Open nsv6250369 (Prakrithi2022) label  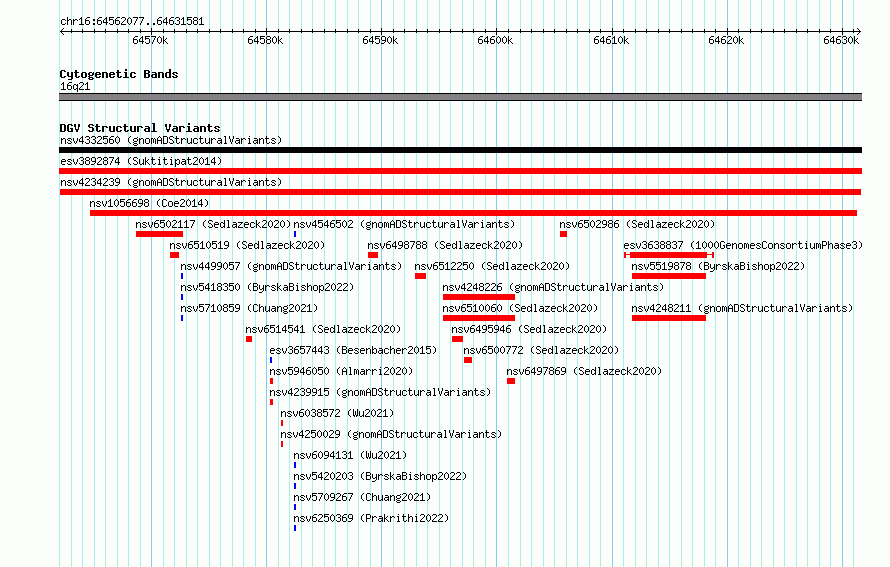coord(371,518)
